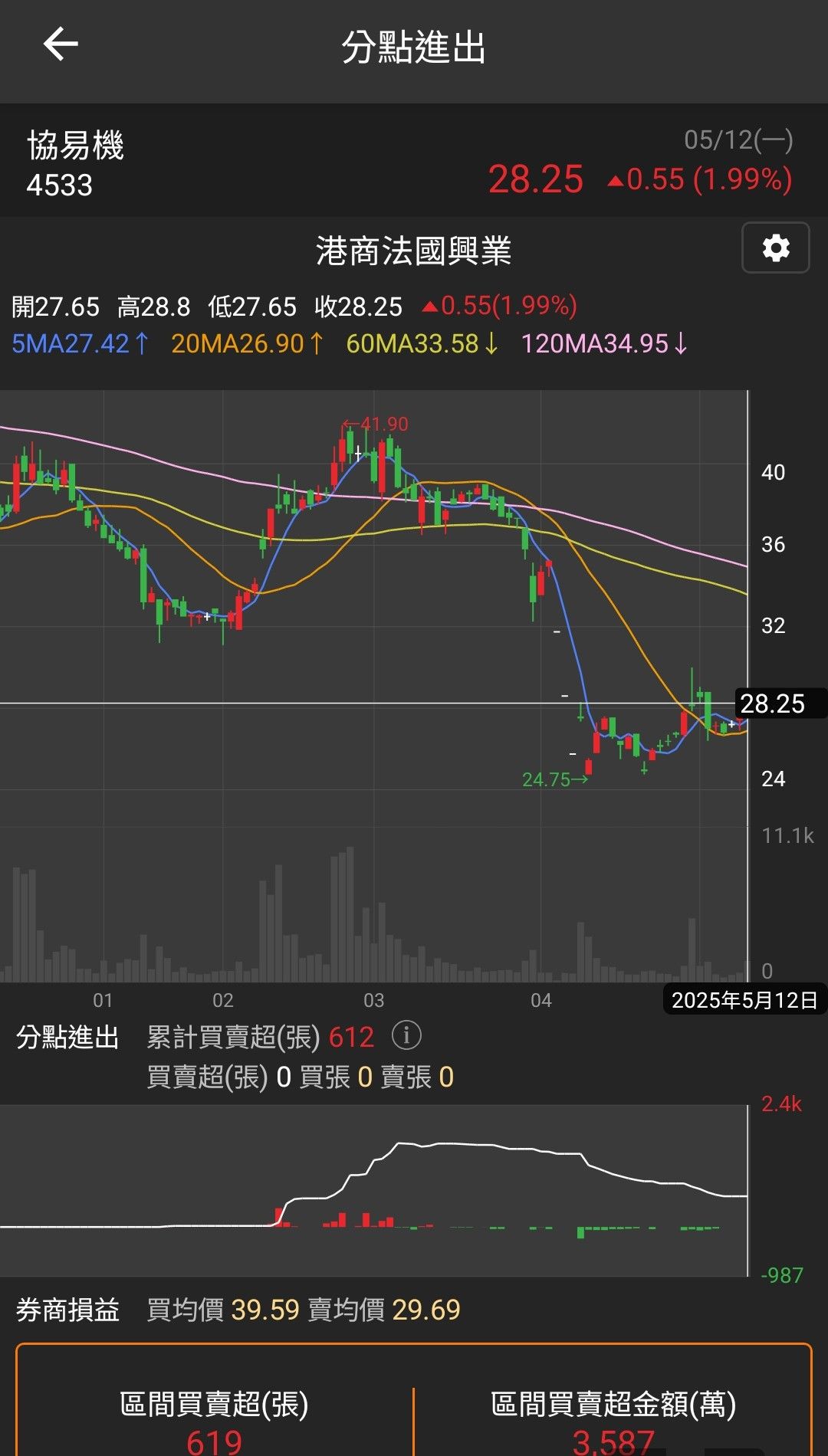828x1456 pixels.
Task: Tap the page title 分點進出
Action: [414, 47]
